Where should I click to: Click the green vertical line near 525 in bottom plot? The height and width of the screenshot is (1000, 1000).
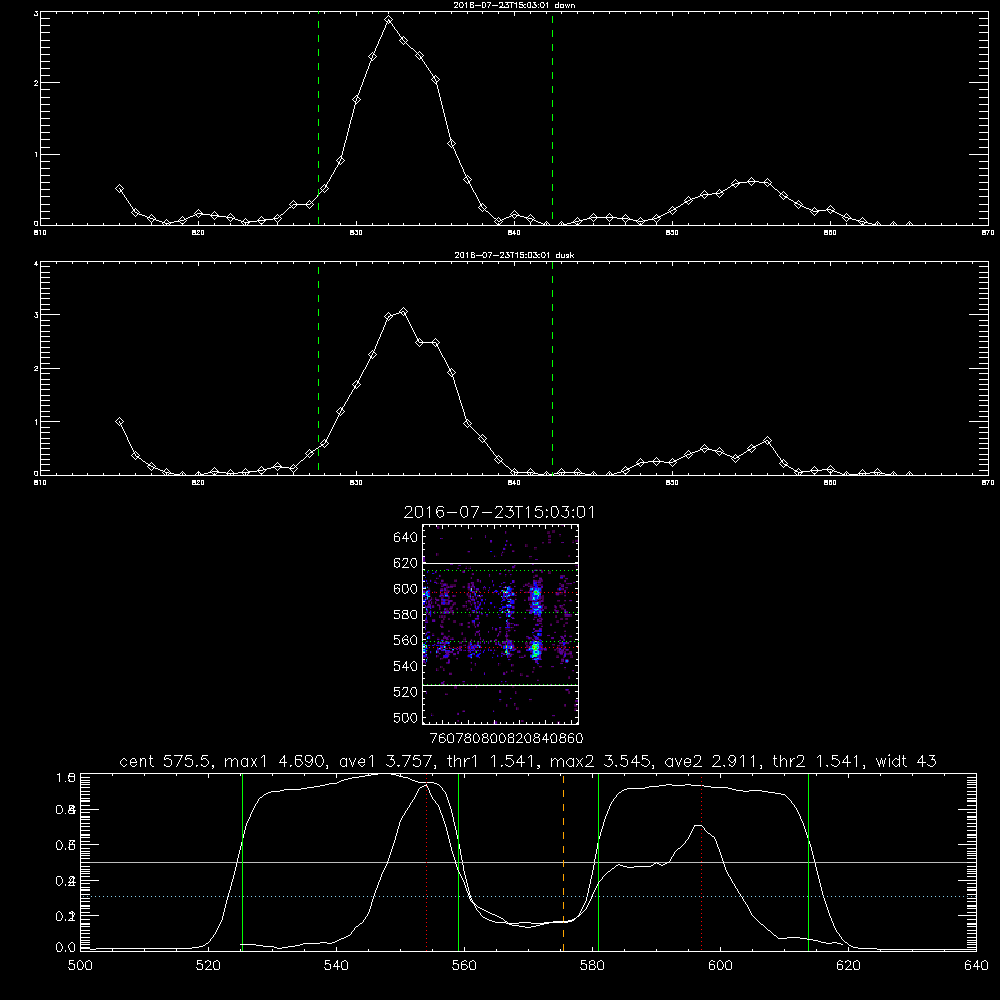[x=242, y=862]
